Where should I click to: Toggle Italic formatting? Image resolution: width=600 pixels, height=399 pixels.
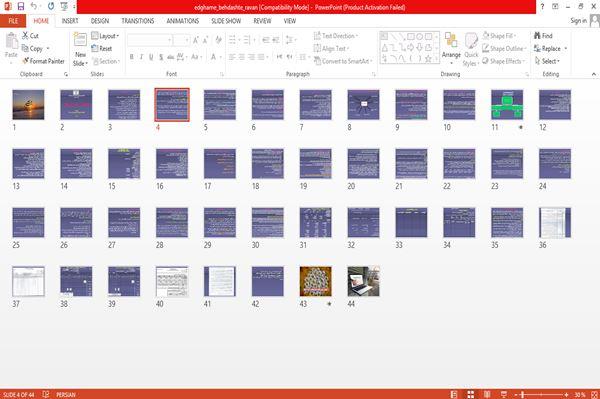coord(141,57)
